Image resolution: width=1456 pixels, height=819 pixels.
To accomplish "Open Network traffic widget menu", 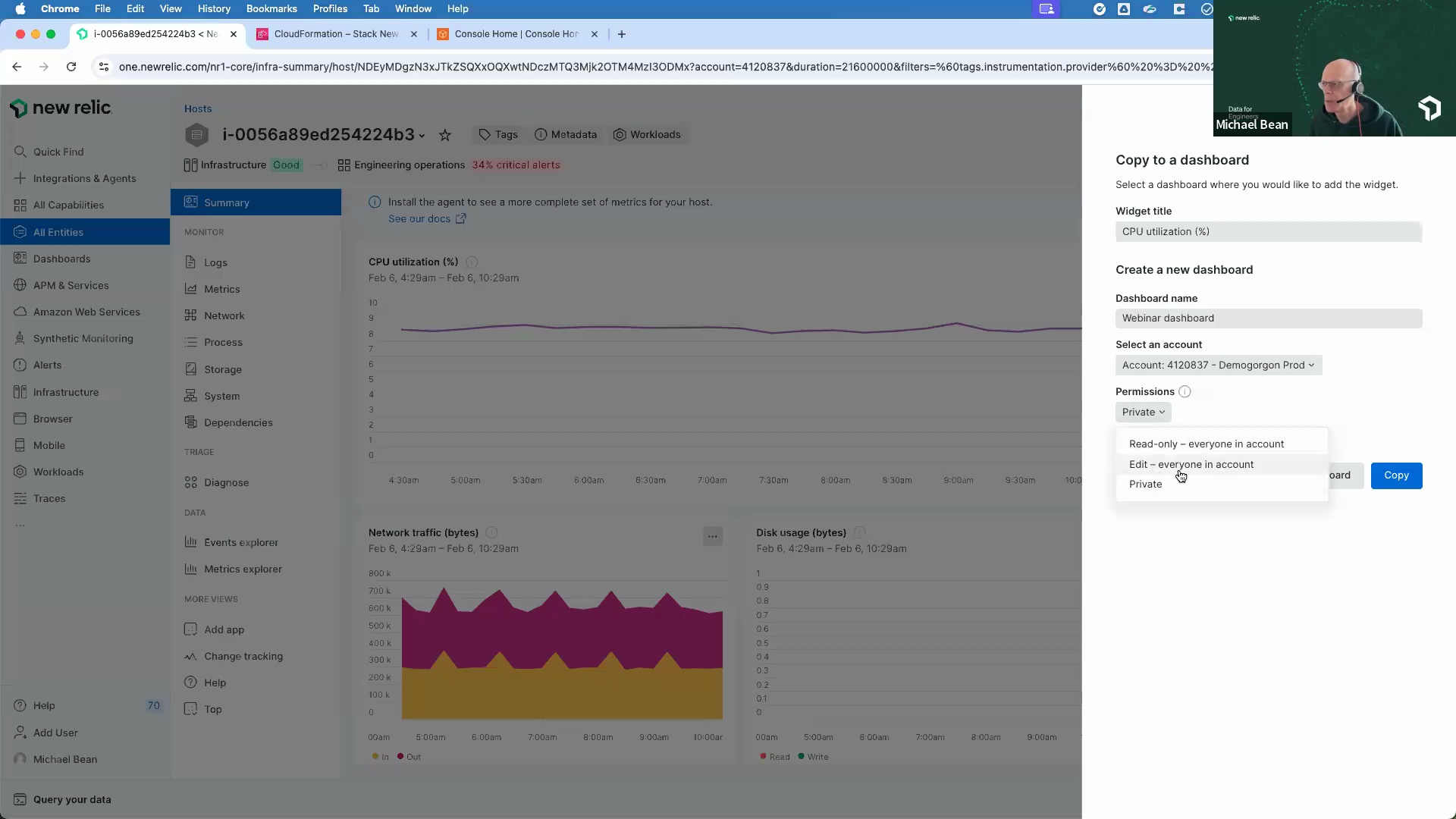I will click(712, 536).
